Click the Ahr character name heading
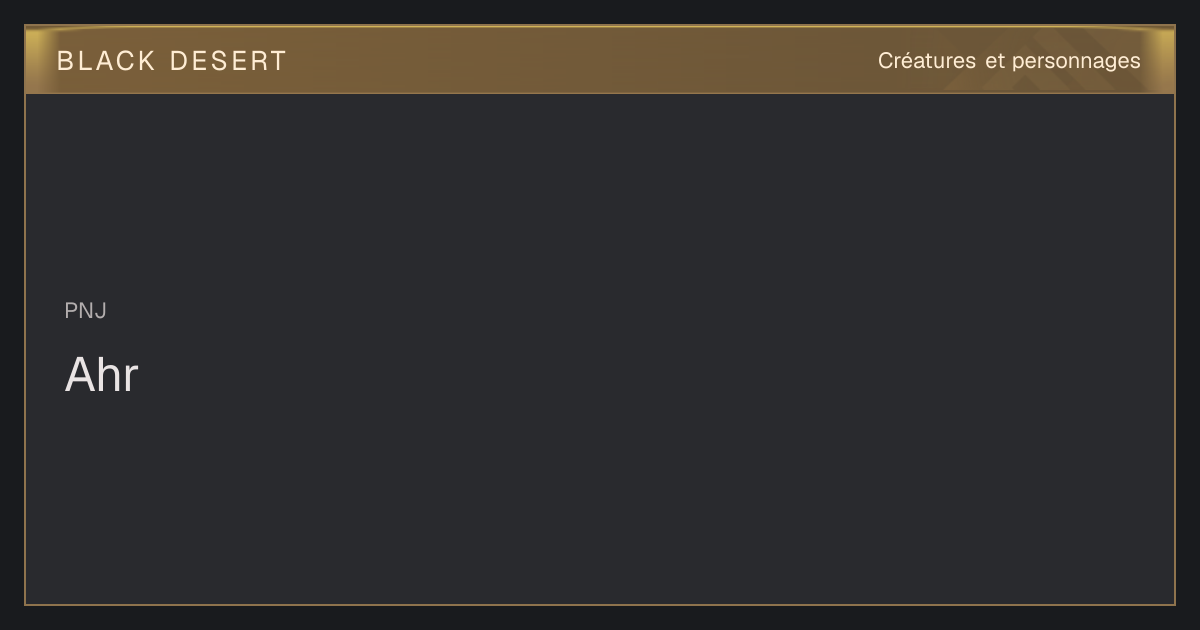This screenshot has width=1200, height=630. (x=101, y=376)
